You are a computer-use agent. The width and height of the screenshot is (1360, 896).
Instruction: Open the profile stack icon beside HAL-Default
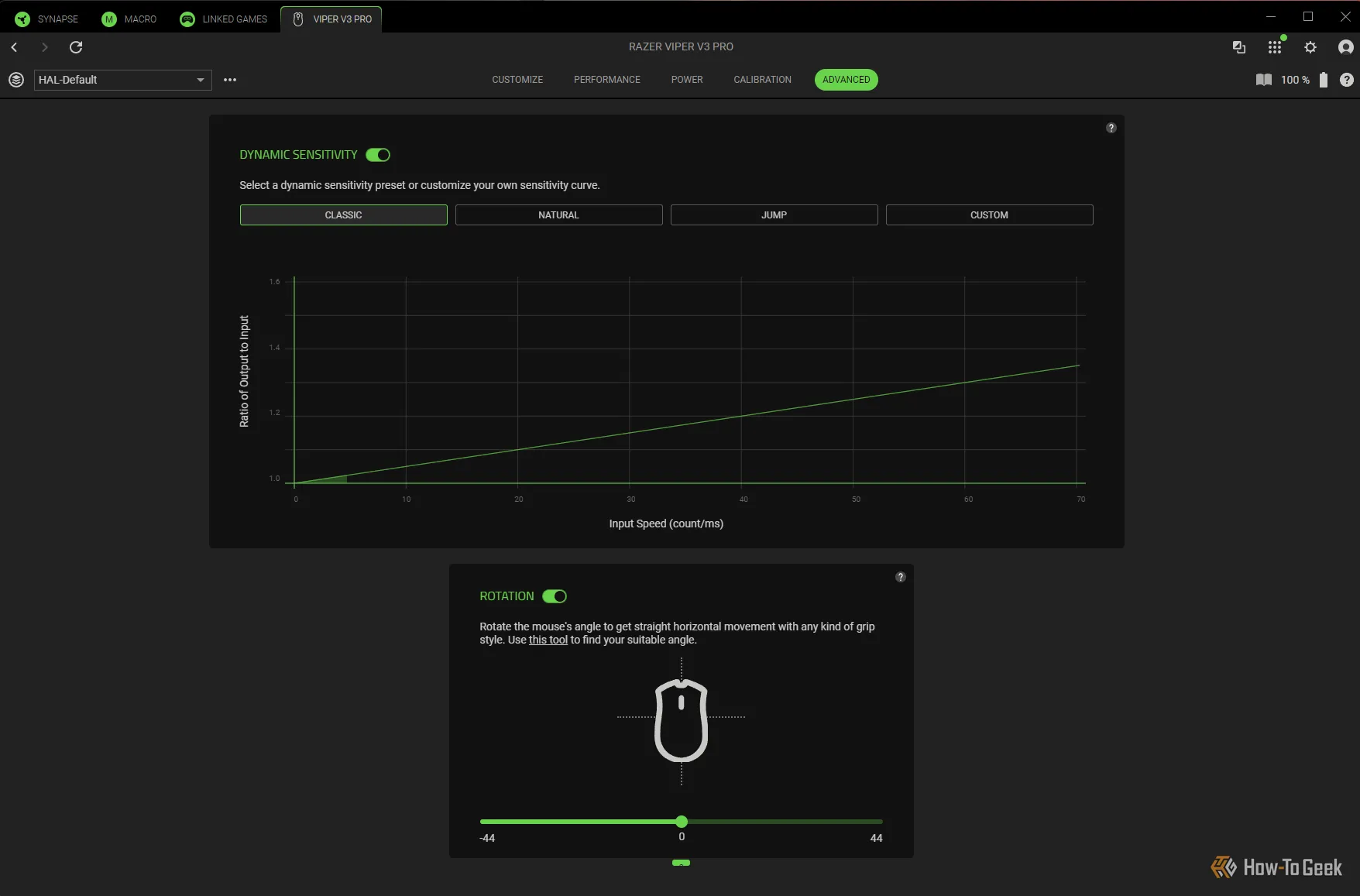tap(16, 80)
